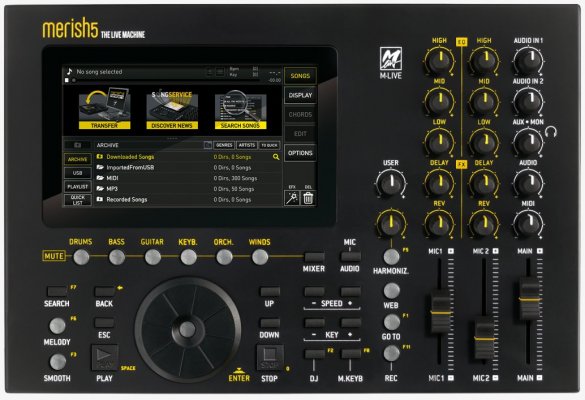Click the STOP square button

(270, 357)
